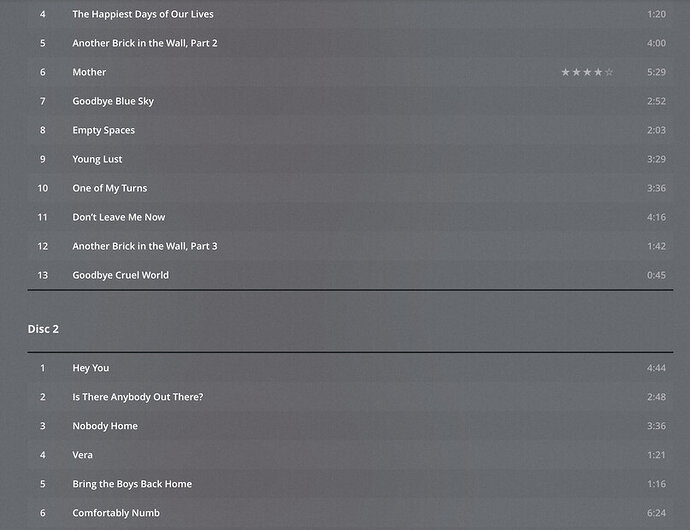Click Is There Anybody Out There?
Image resolution: width=690 pixels, height=530 pixels.
(137, 397)
